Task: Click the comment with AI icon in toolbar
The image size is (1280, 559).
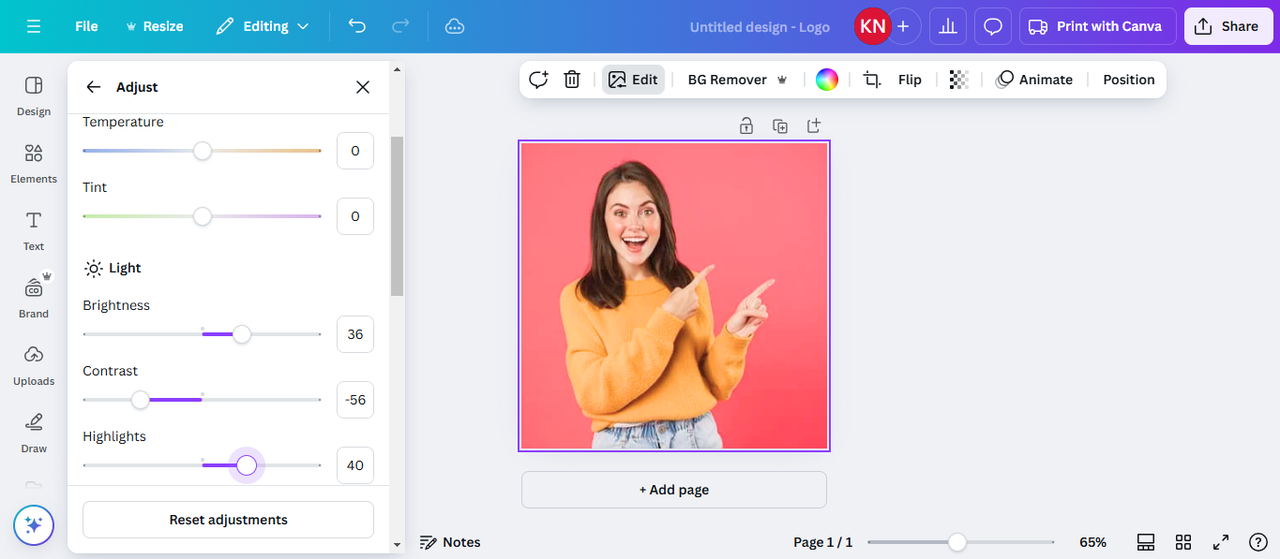Action: click(539, 80)
